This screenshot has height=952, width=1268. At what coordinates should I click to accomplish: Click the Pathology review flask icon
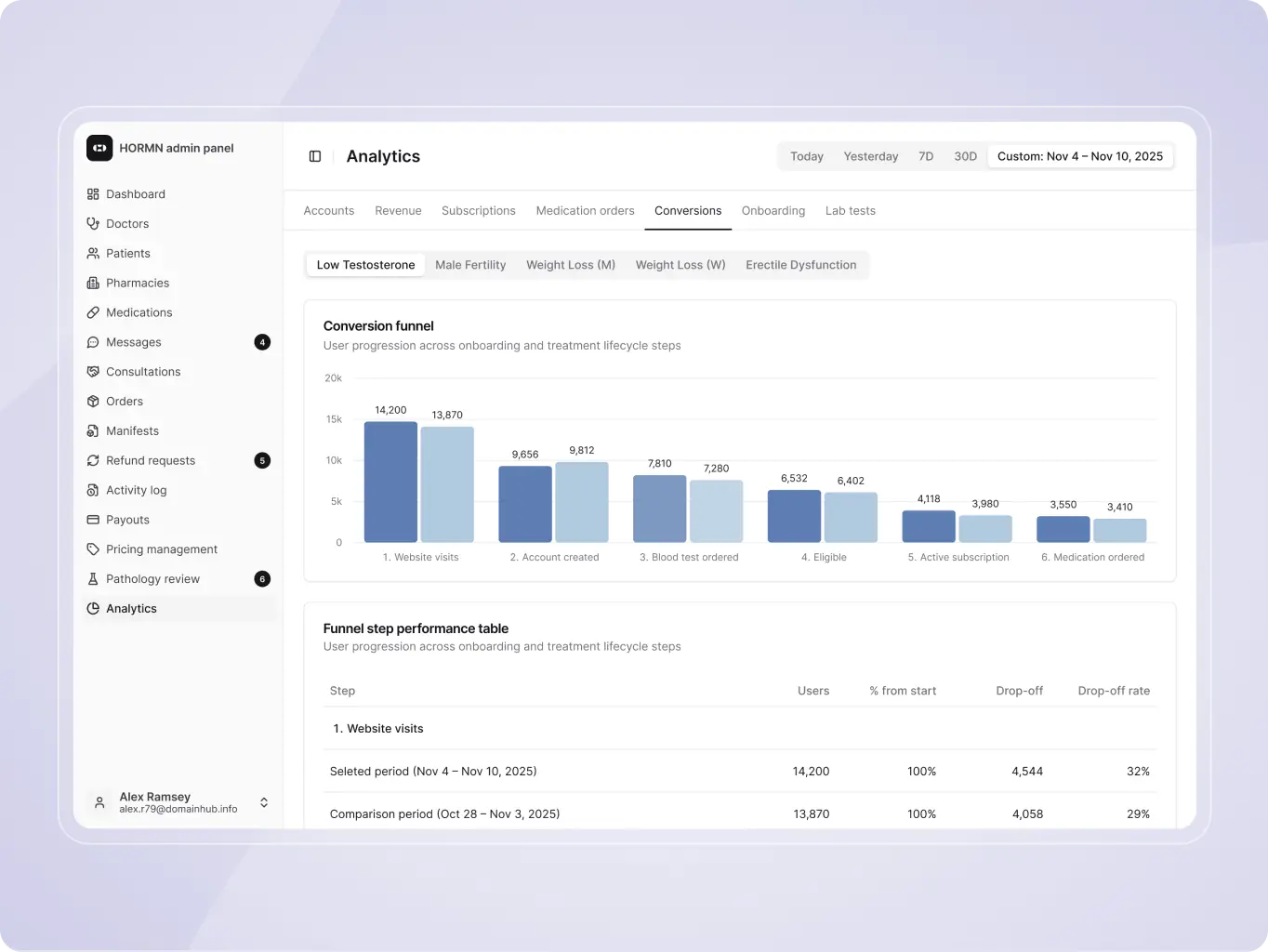(93, 579)
